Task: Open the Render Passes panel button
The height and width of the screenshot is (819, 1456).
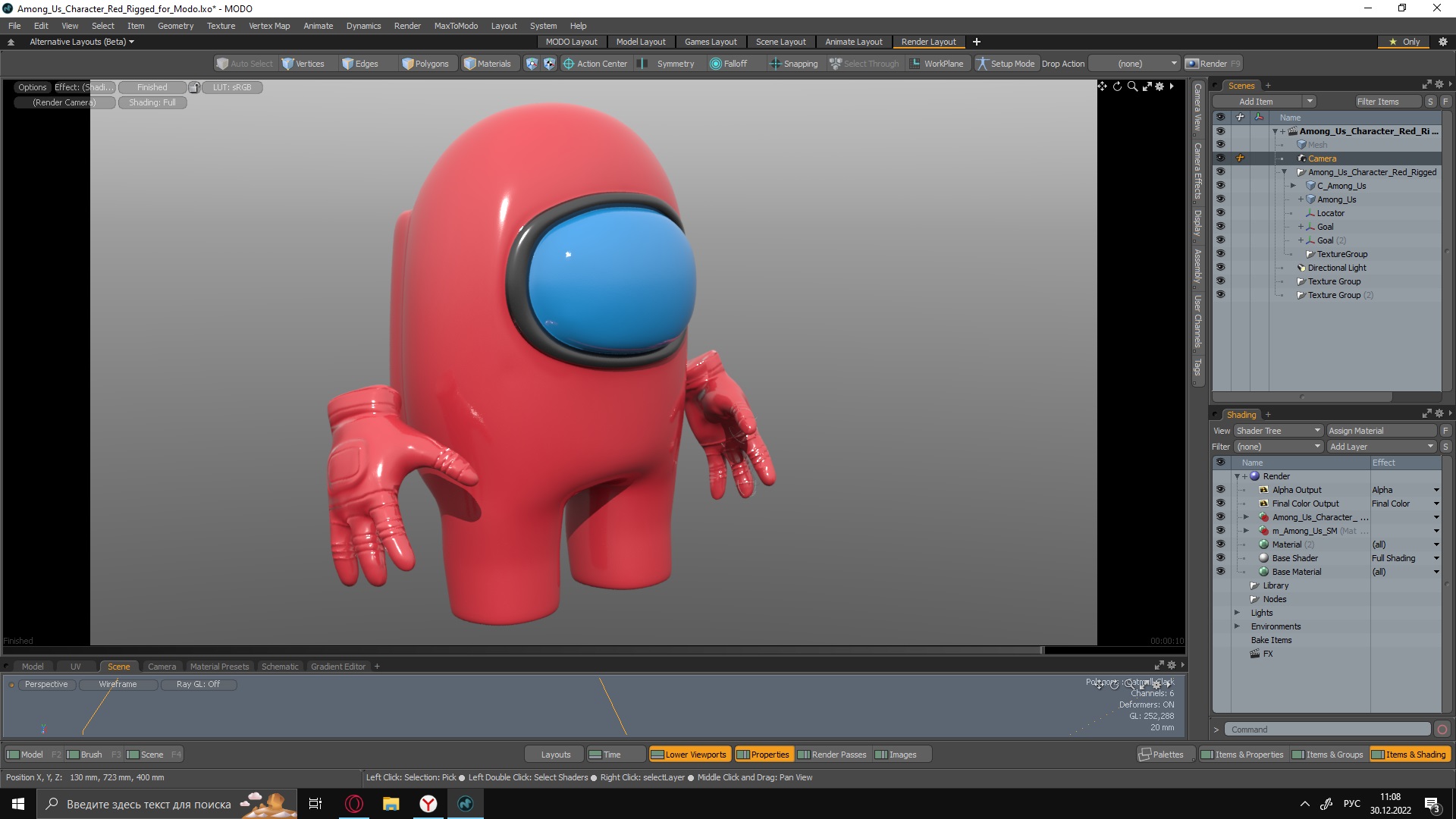Action: (832, 755)
